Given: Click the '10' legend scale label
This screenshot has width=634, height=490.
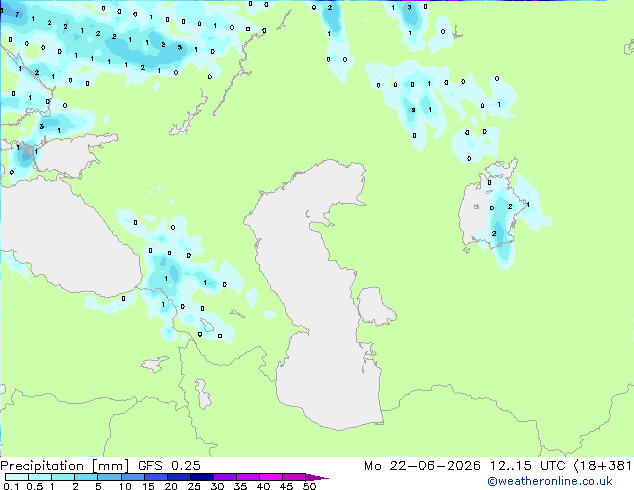Looking at the screenshot, I should (125, 486).
